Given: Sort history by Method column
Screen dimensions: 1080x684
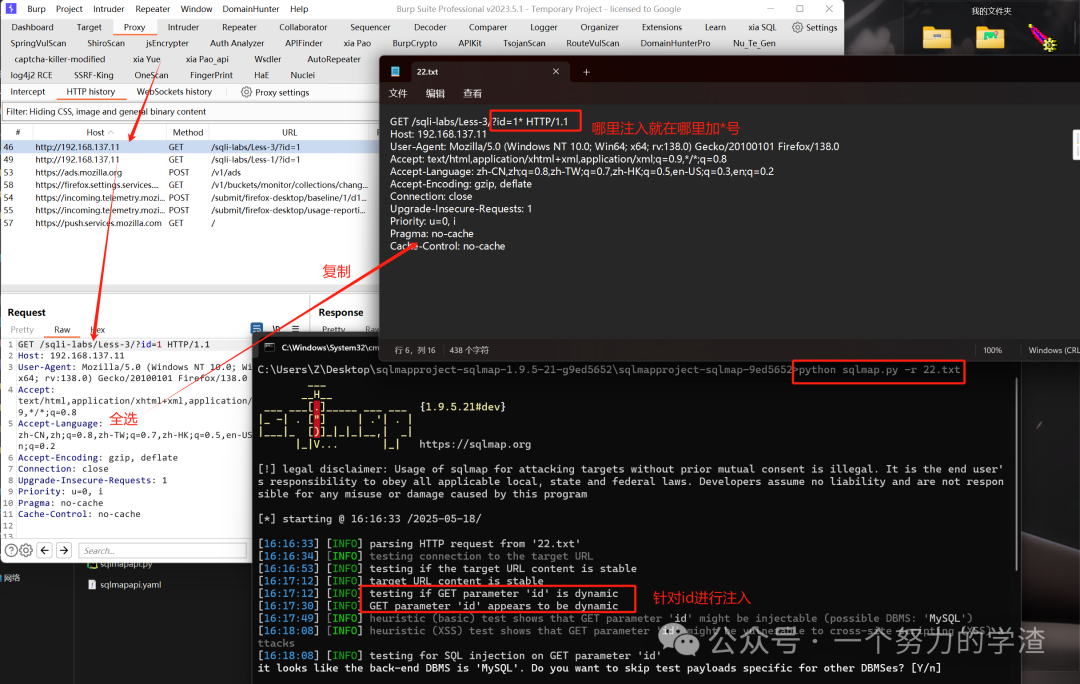Looking at the screenshot, I should 187,132.
